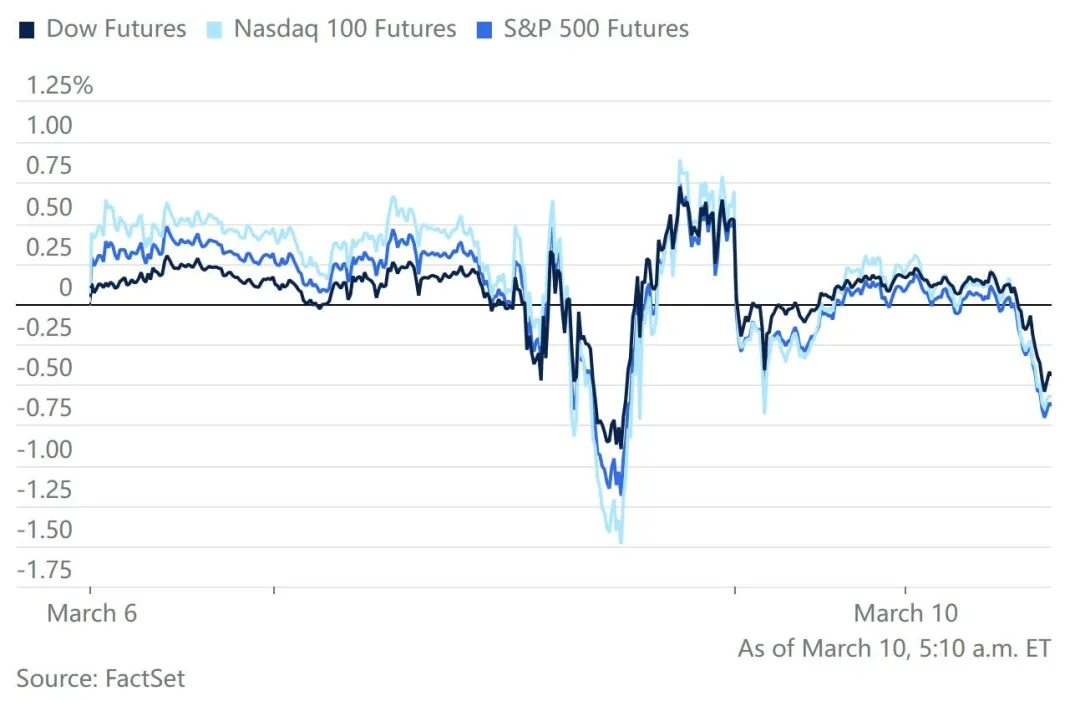Select the Dow Futures legend label
The width and height of the screenshot is (1080, 701).
click(116, 29)
